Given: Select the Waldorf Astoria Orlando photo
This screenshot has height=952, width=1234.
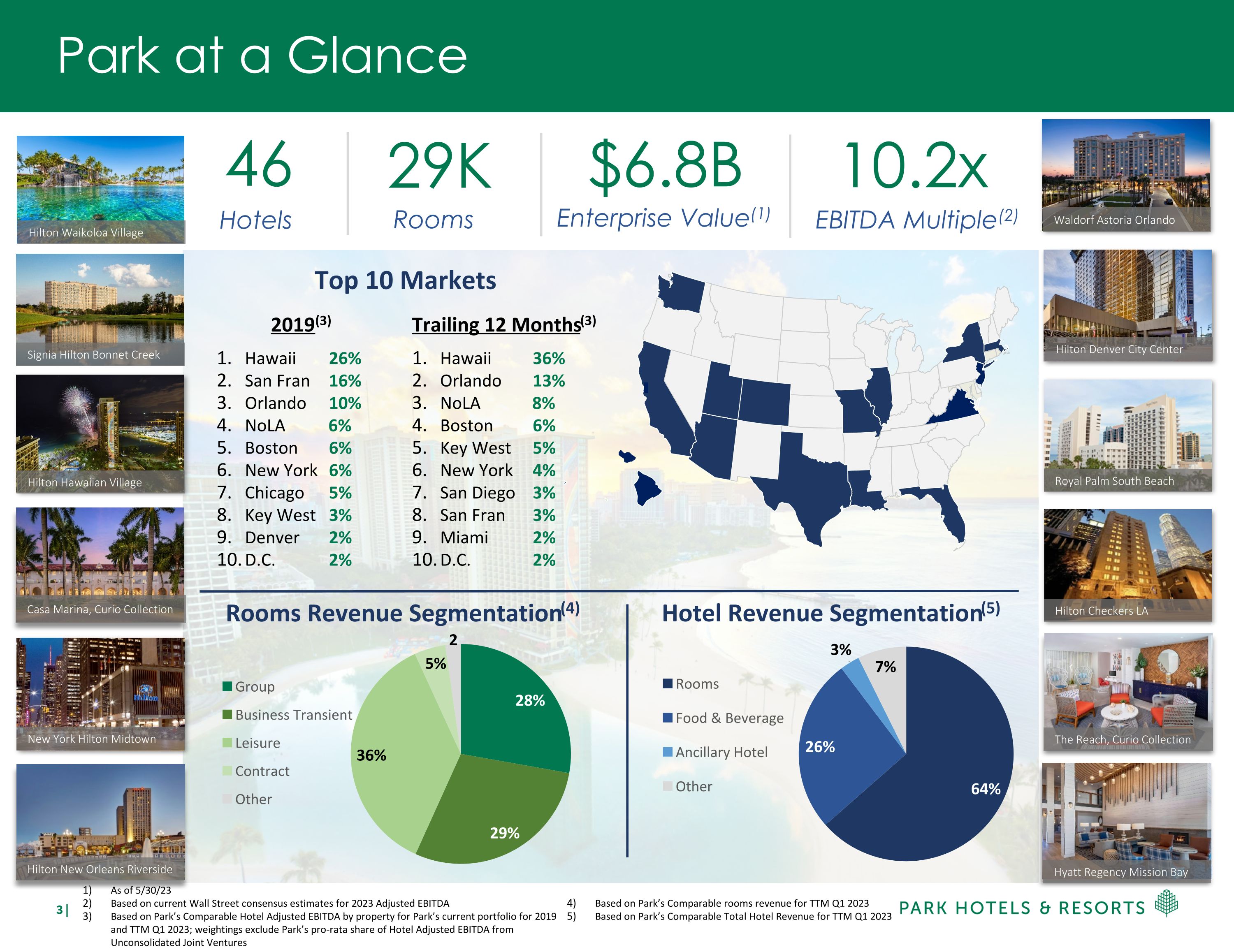Looking at the screenshot, I should (1126, 175).
